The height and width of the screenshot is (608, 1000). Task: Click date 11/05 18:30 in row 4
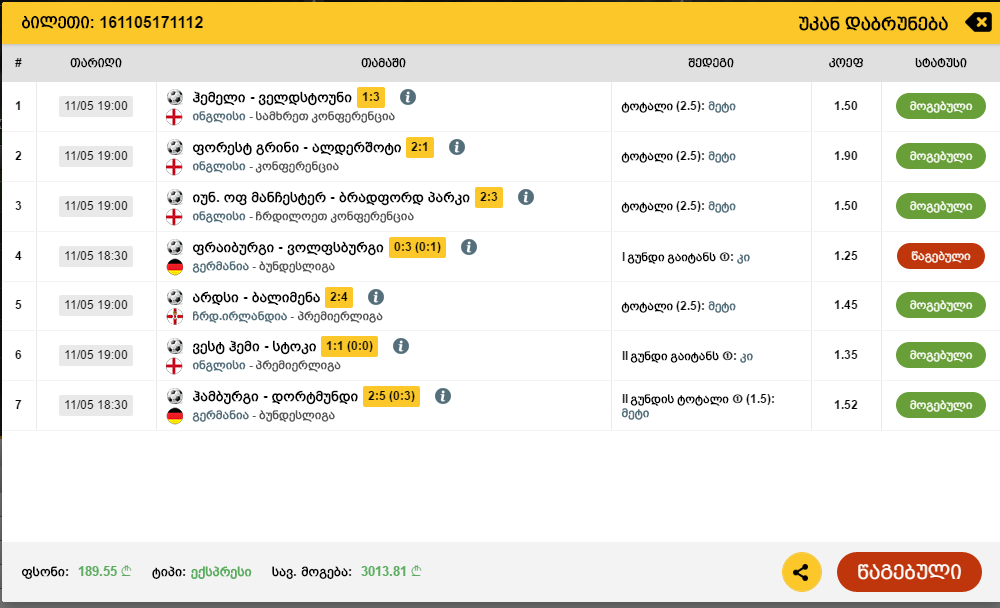[96, 256]
